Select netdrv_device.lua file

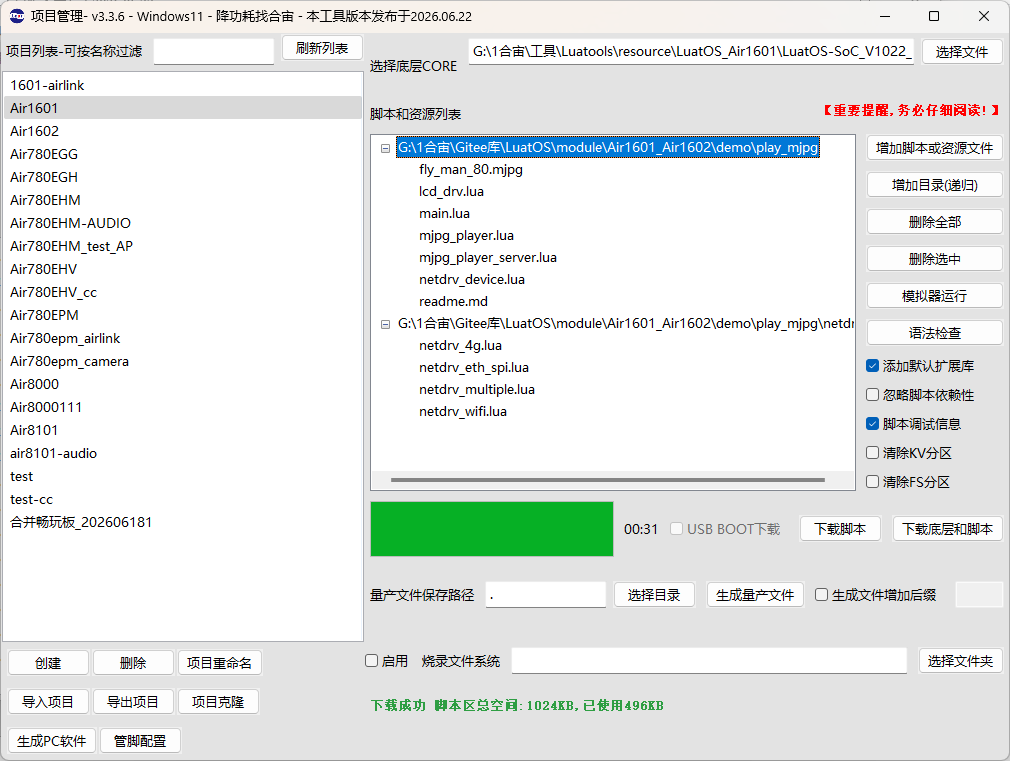(x=472, y=280)
